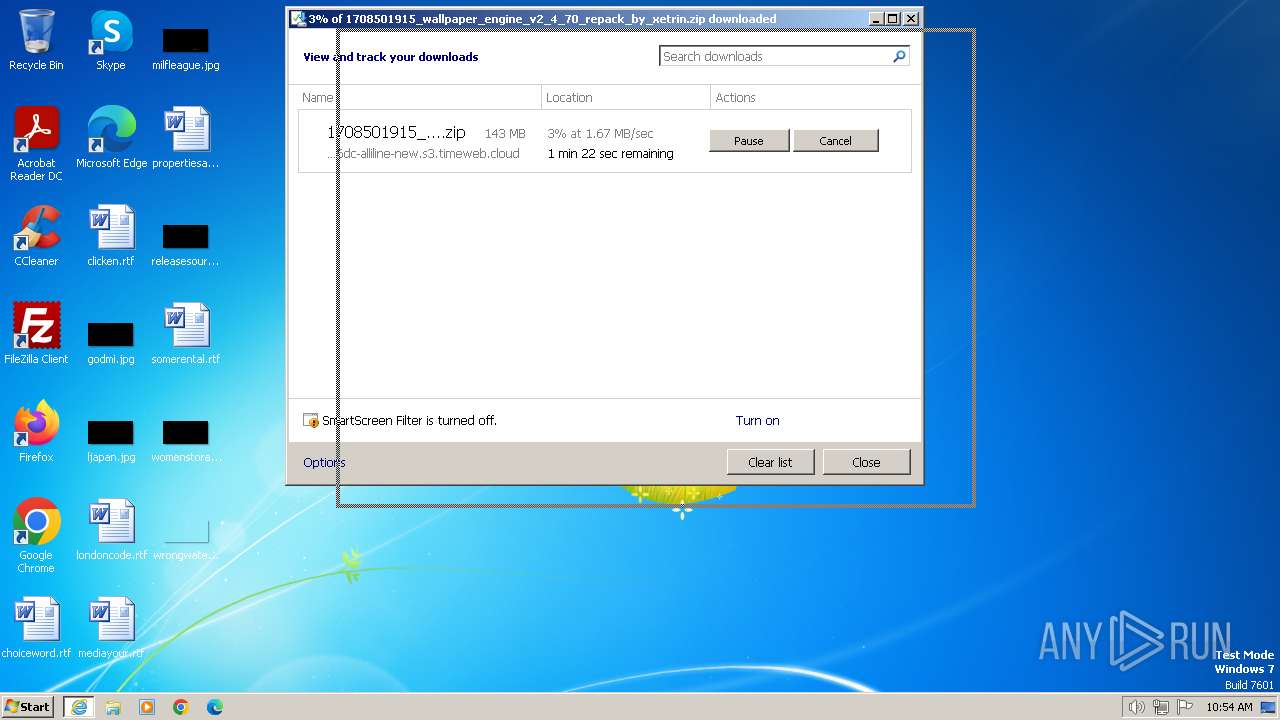This screenshot has width=1280, height=720.
Task: Cancel the zip file download
Action: pyautogui.click(x=836, y=141)
